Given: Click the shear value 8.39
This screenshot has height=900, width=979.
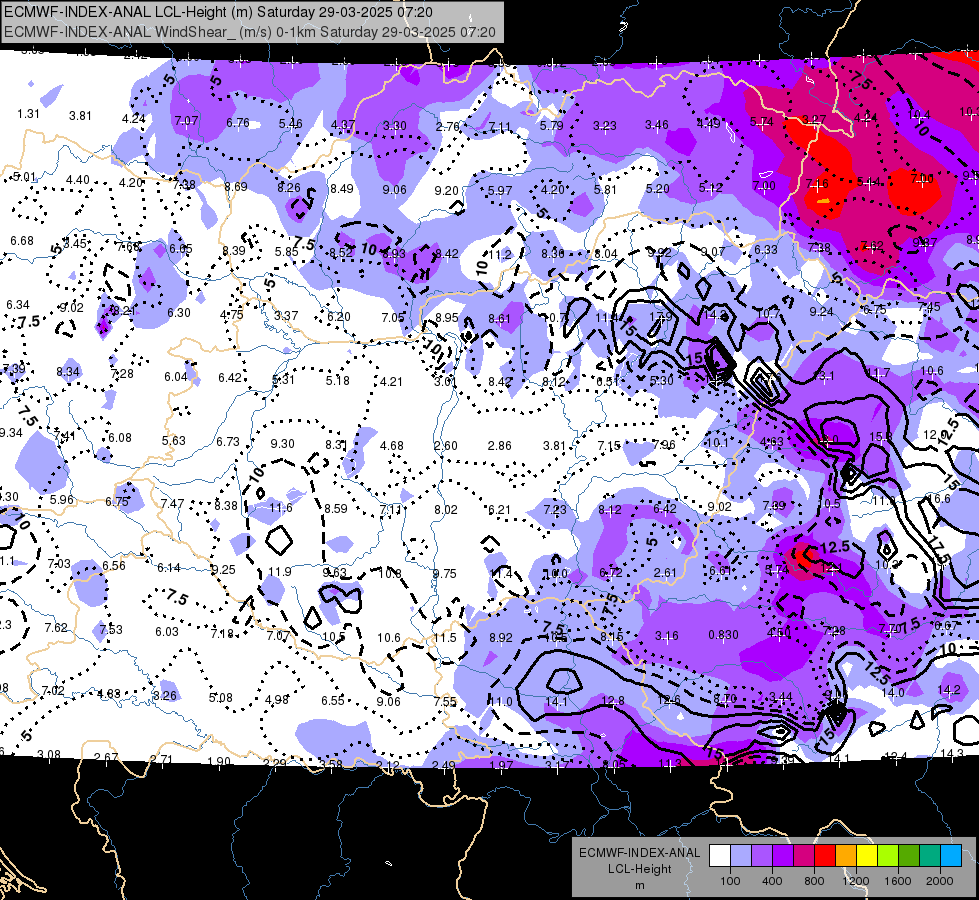Looking at the screenshot, I should (234, 250).
